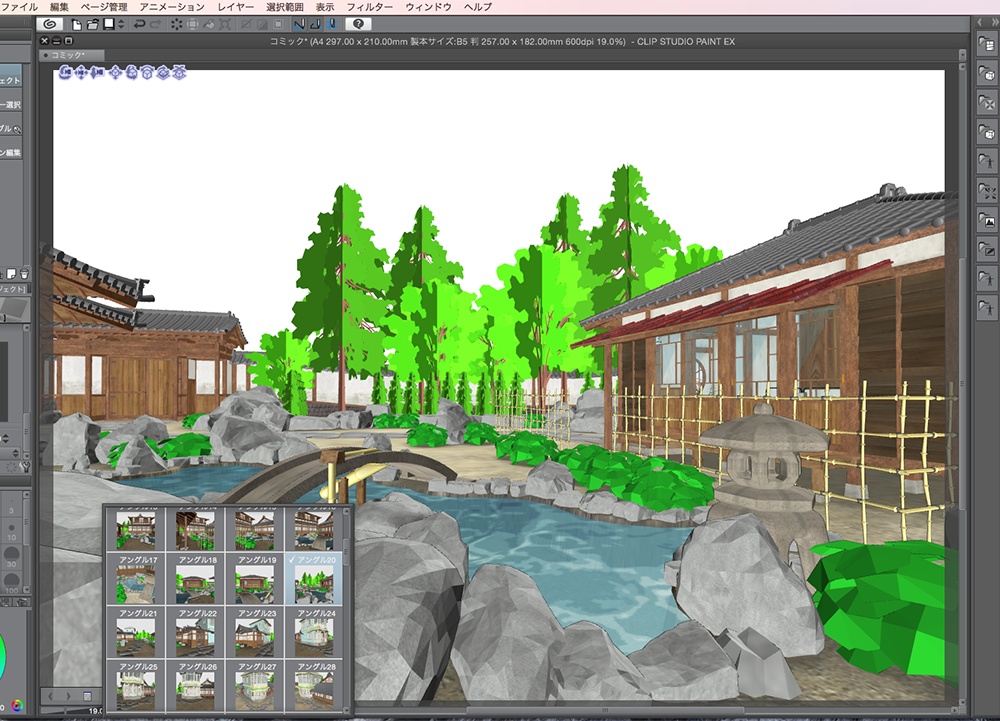1000x721 pixels.
Task: Toggle Snap to Special Ruler
Action: pos(315,24)
